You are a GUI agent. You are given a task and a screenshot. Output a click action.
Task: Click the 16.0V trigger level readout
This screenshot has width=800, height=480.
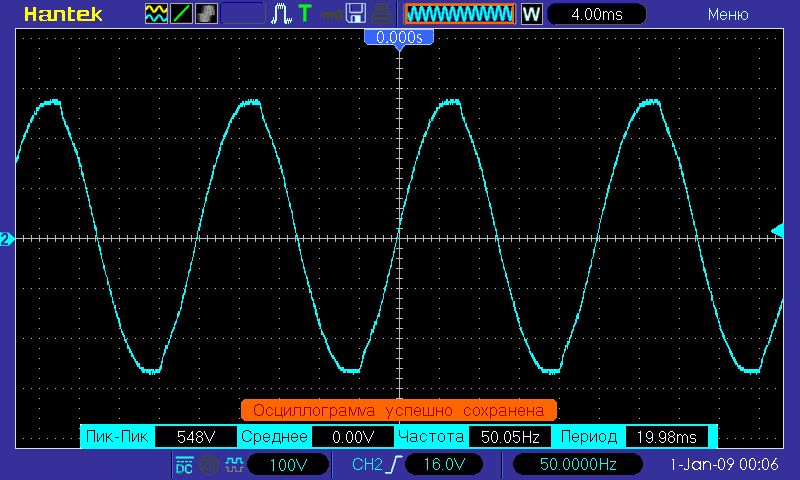coord(444,464)
